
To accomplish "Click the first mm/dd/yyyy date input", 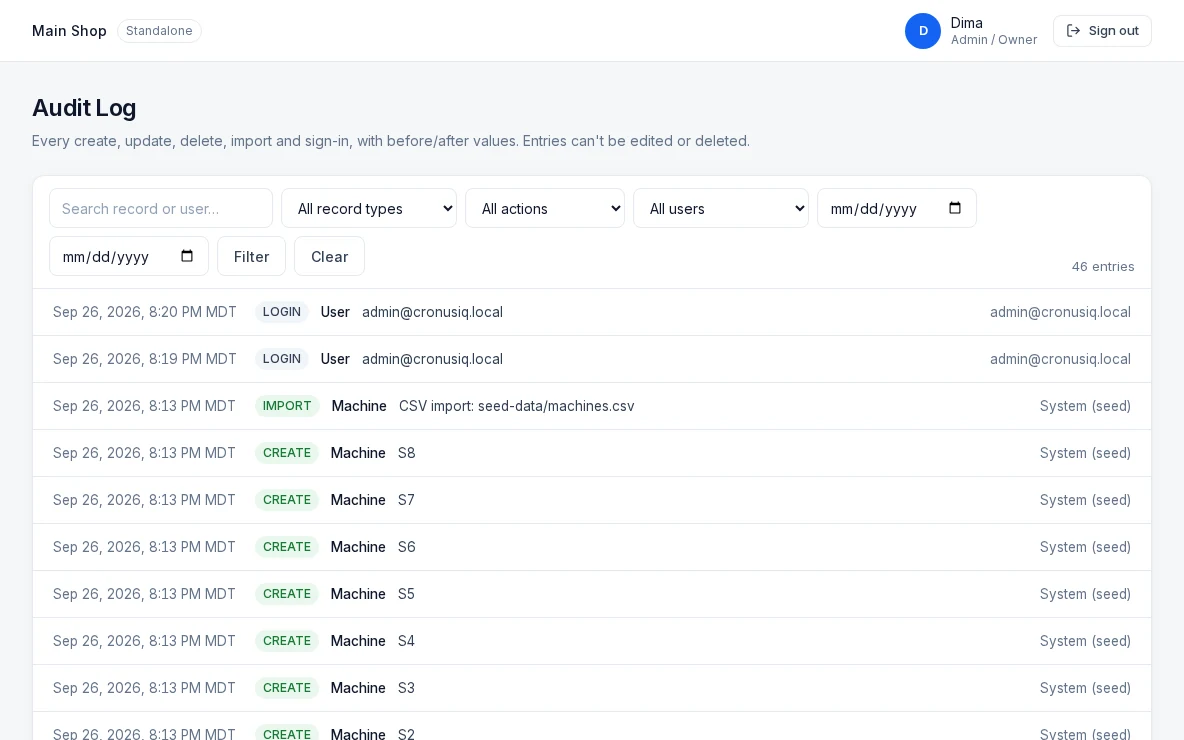I will tap(897, 208).
